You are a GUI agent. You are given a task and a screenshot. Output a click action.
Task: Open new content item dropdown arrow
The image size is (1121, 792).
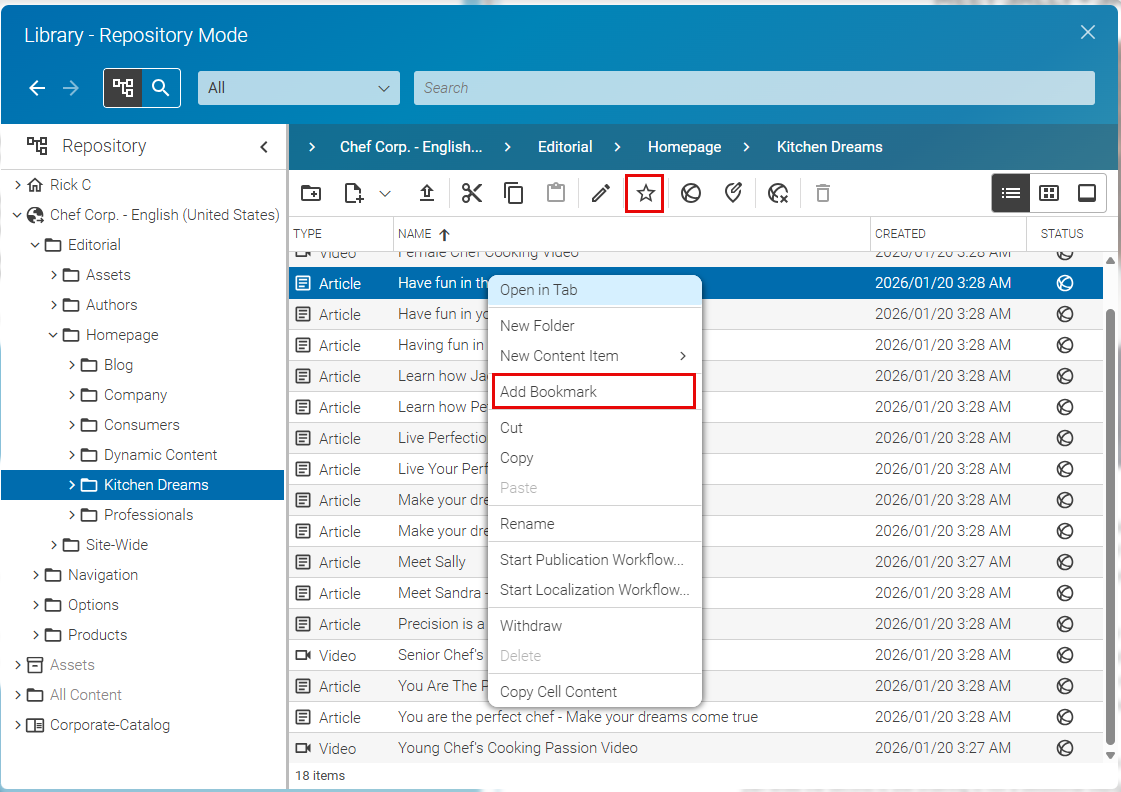click(385, 193)
